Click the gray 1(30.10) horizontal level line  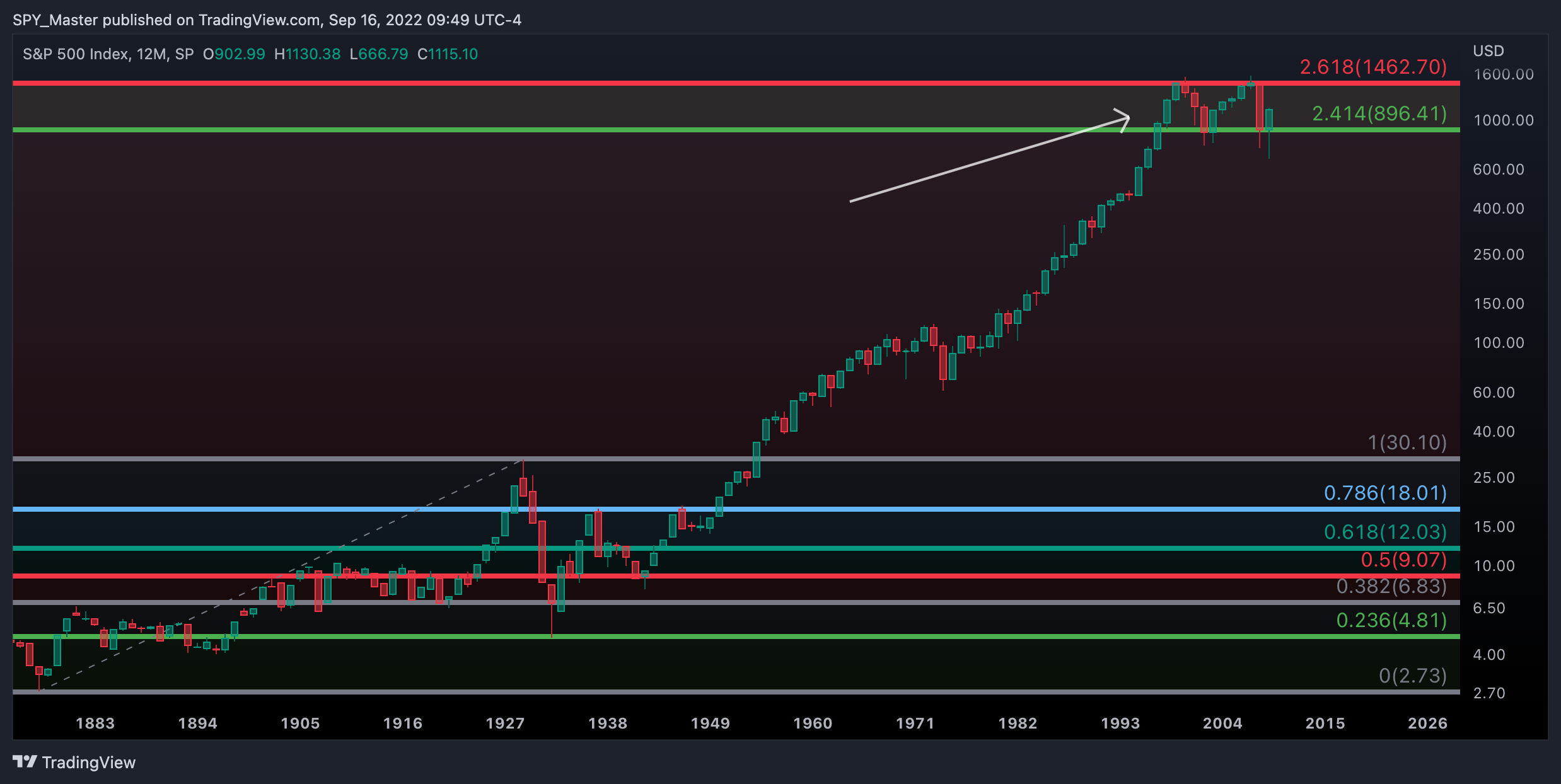(x=736, y=458)
